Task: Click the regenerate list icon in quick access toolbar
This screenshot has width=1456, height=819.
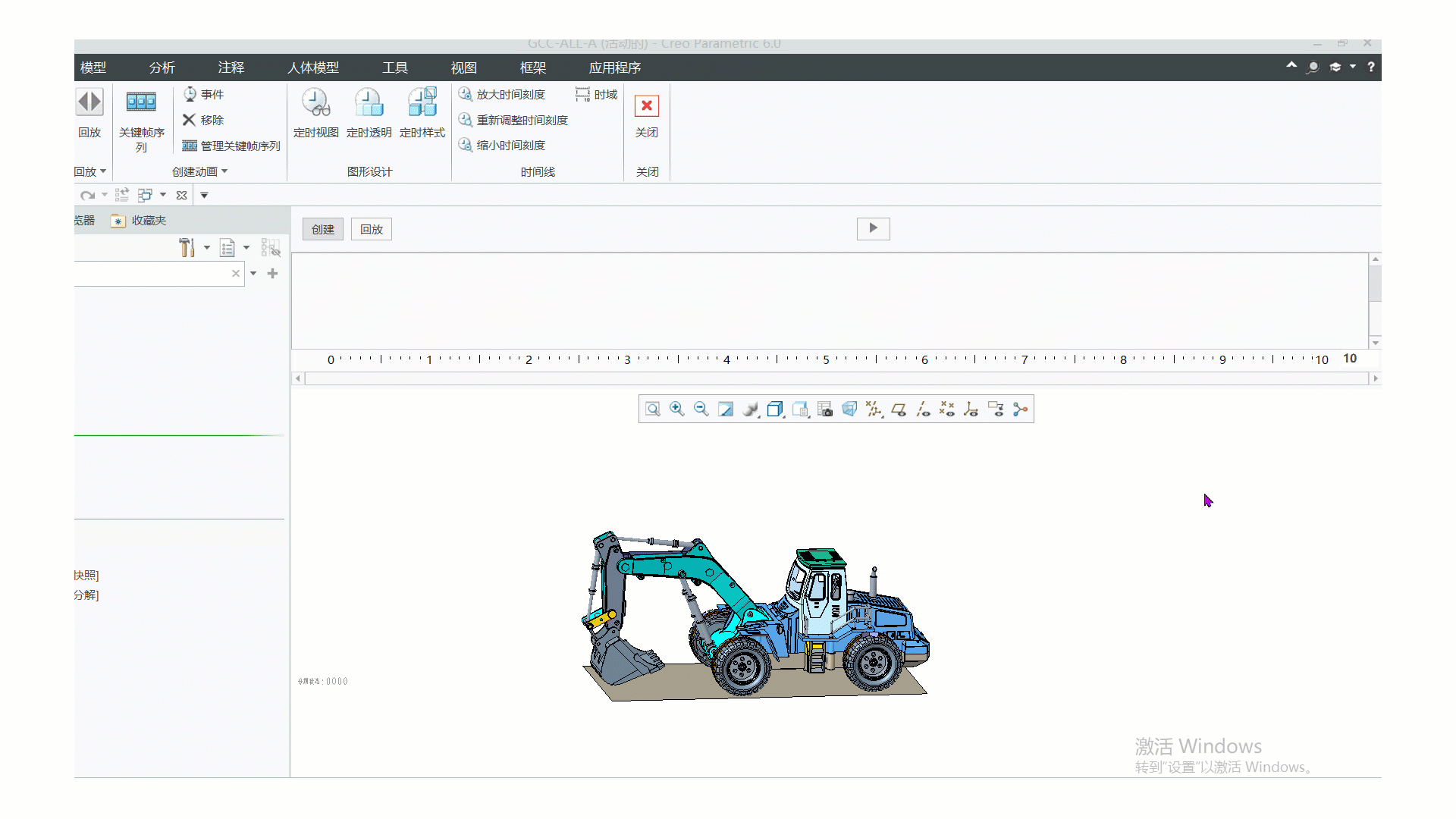Action: click(x=121, y=195)
